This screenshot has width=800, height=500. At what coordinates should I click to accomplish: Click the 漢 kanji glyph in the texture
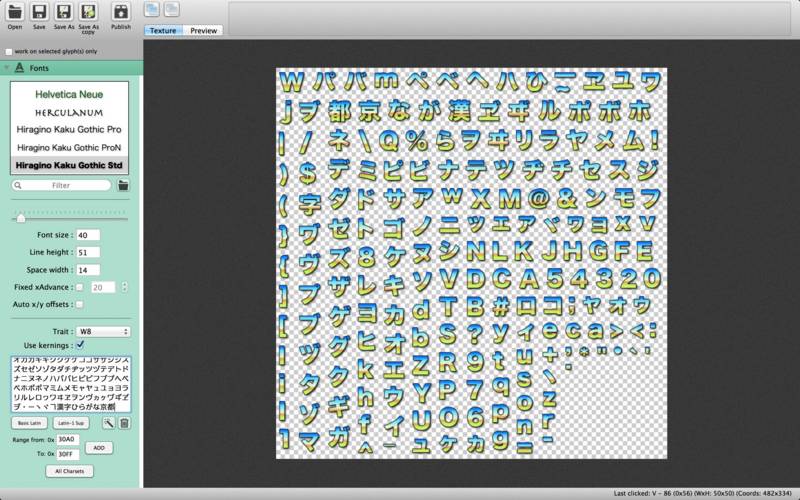coord(460,111)
